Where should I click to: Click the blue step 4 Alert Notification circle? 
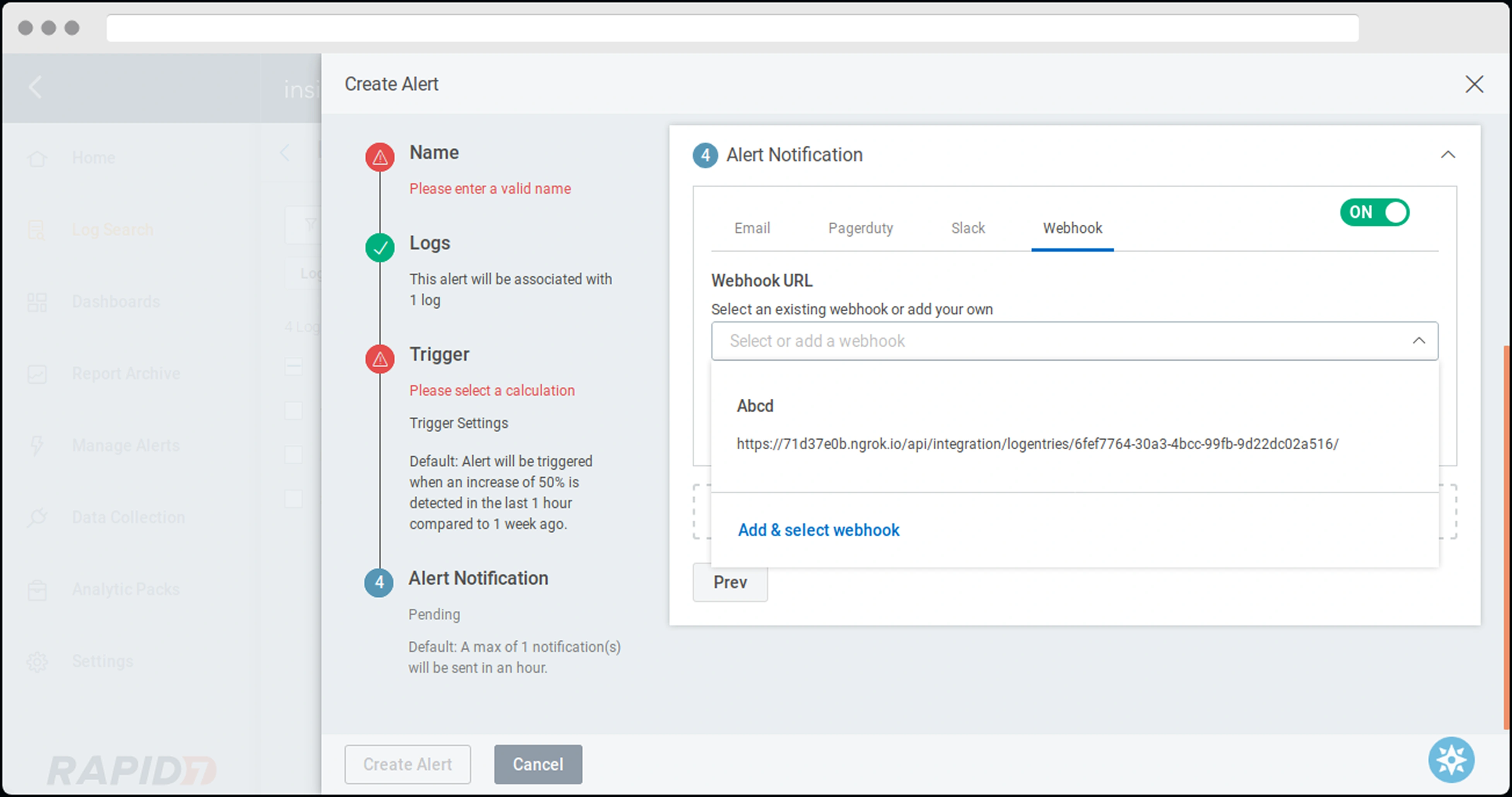pos(379,582)
